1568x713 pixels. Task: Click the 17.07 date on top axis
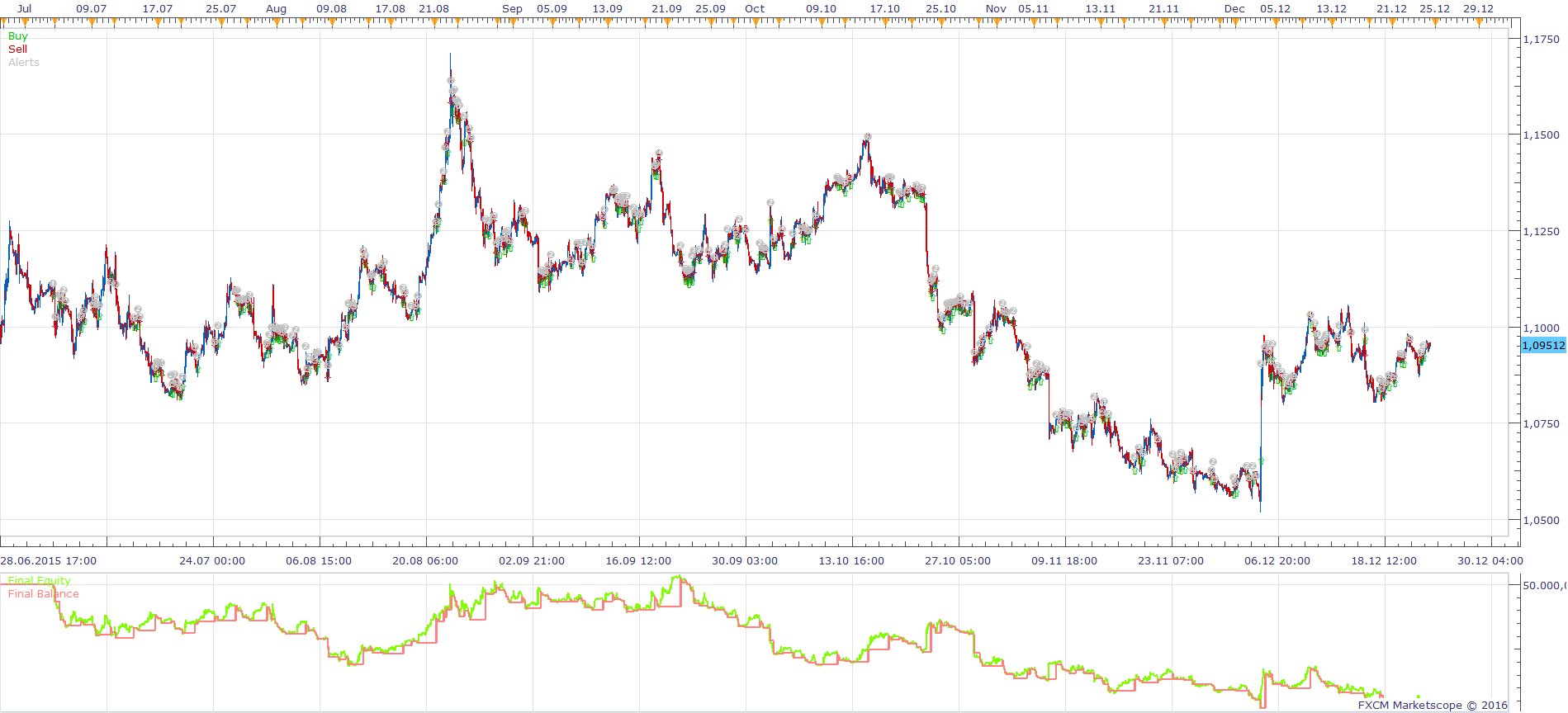click(158, 9)
